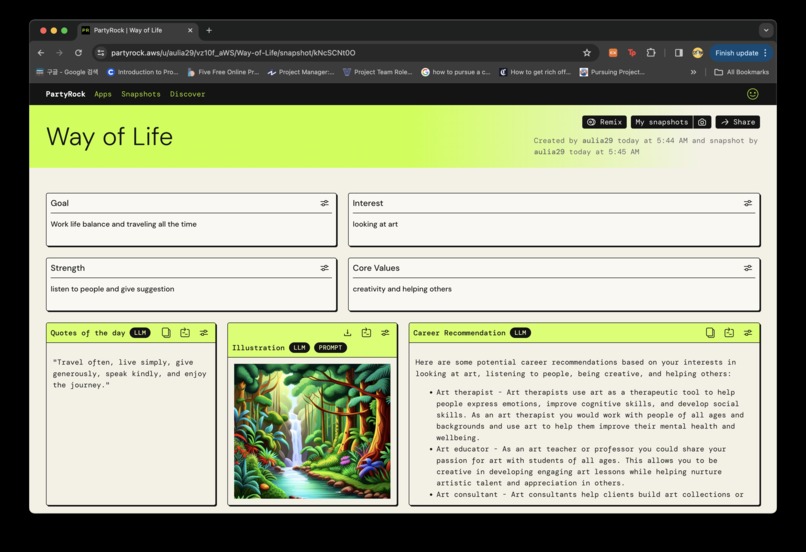Edit settings of Quotes of the day widget
Viewport: 806px width, 552px height.
(x=204, y=333)
